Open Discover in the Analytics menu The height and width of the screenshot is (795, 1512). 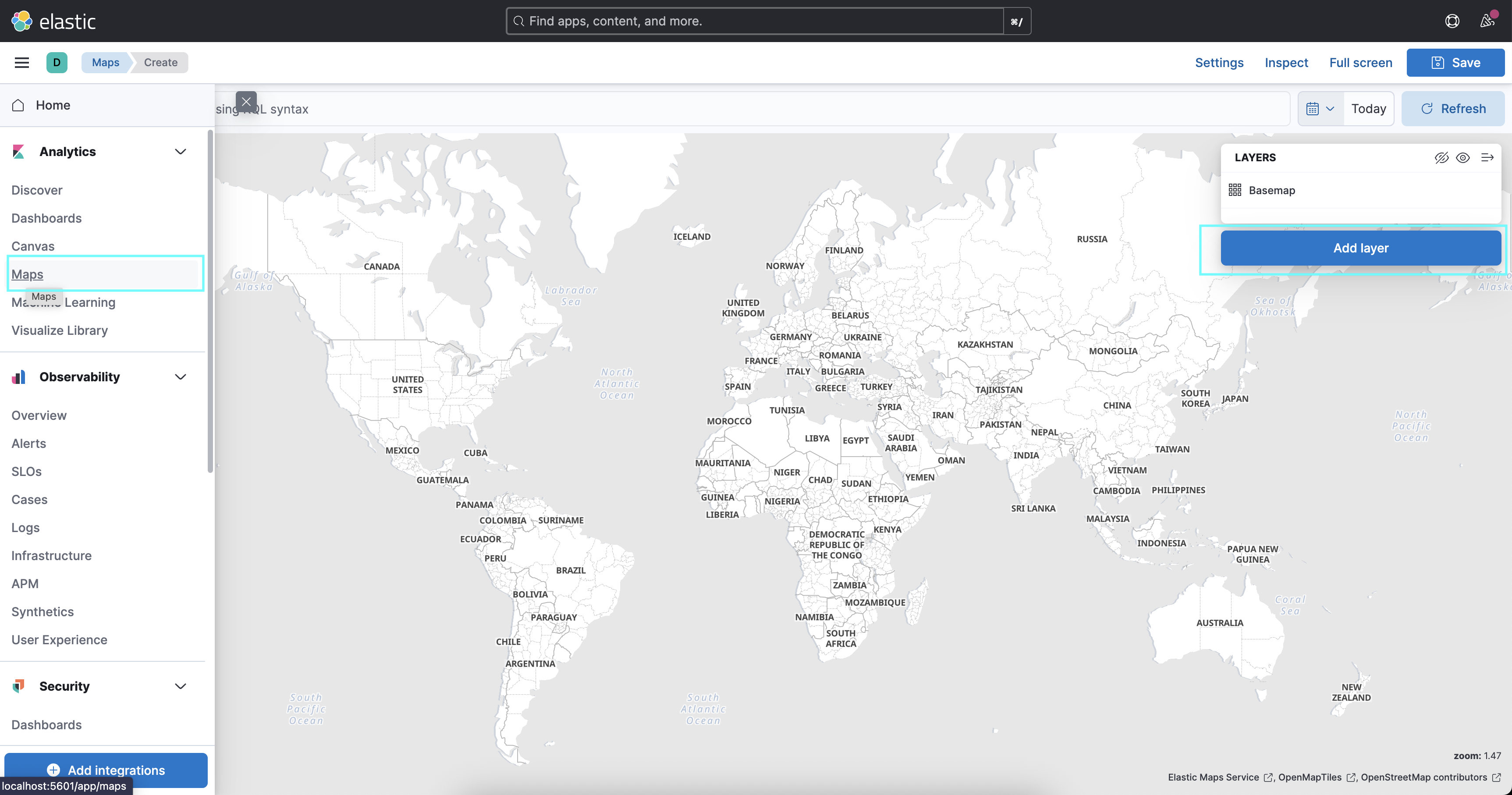[x=36, y=190]
